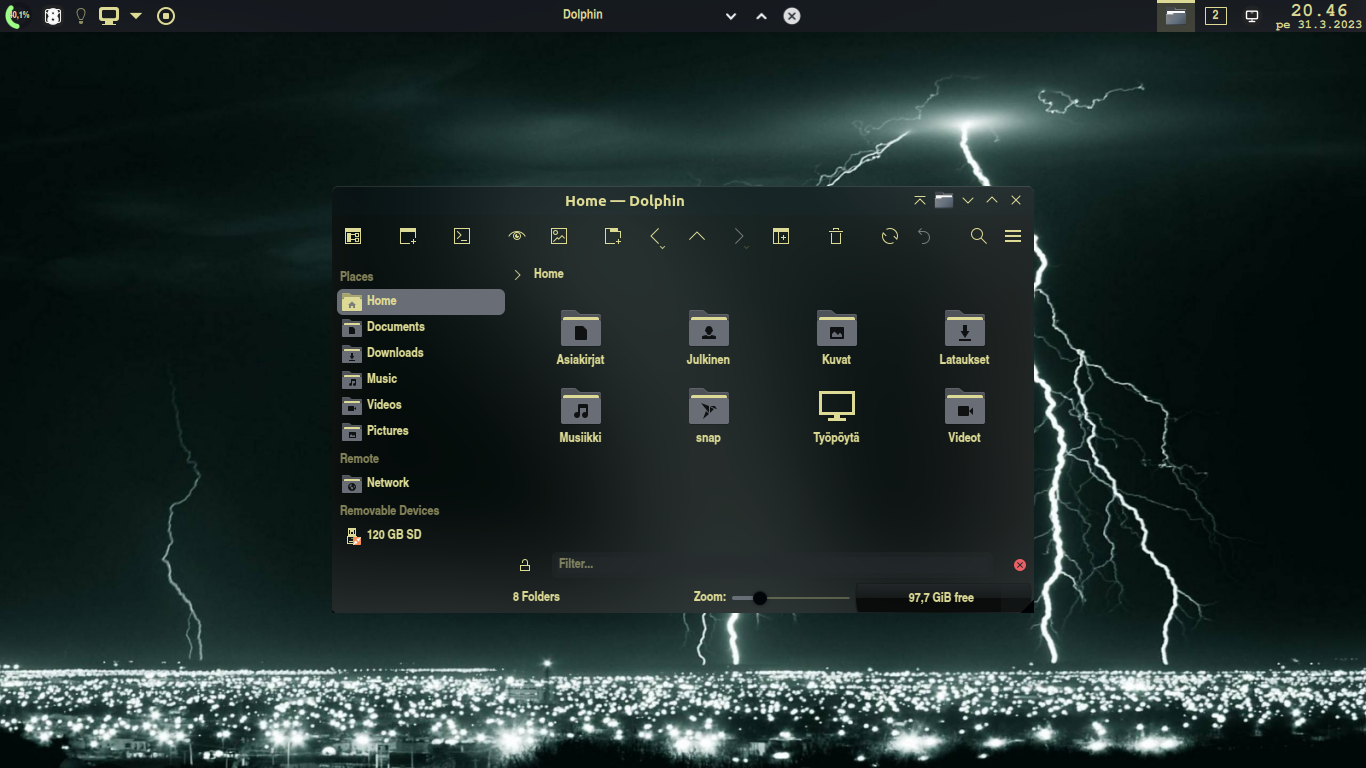Toggle the filter lock icon
This screenshot has width=1366, height=768.
(x=525, y=565)
